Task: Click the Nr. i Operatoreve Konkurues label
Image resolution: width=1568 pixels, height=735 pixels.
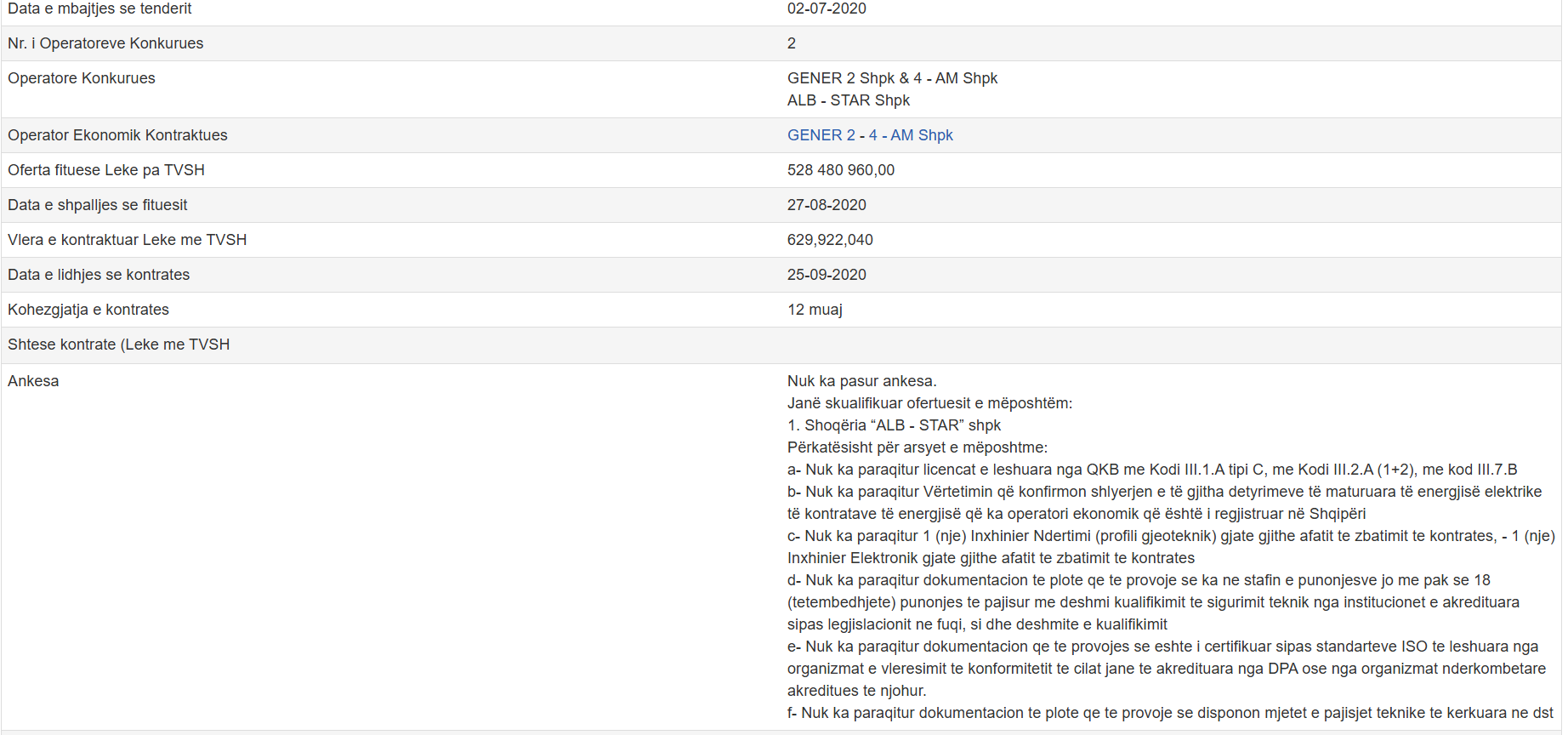Action: (x=105, y=43)
